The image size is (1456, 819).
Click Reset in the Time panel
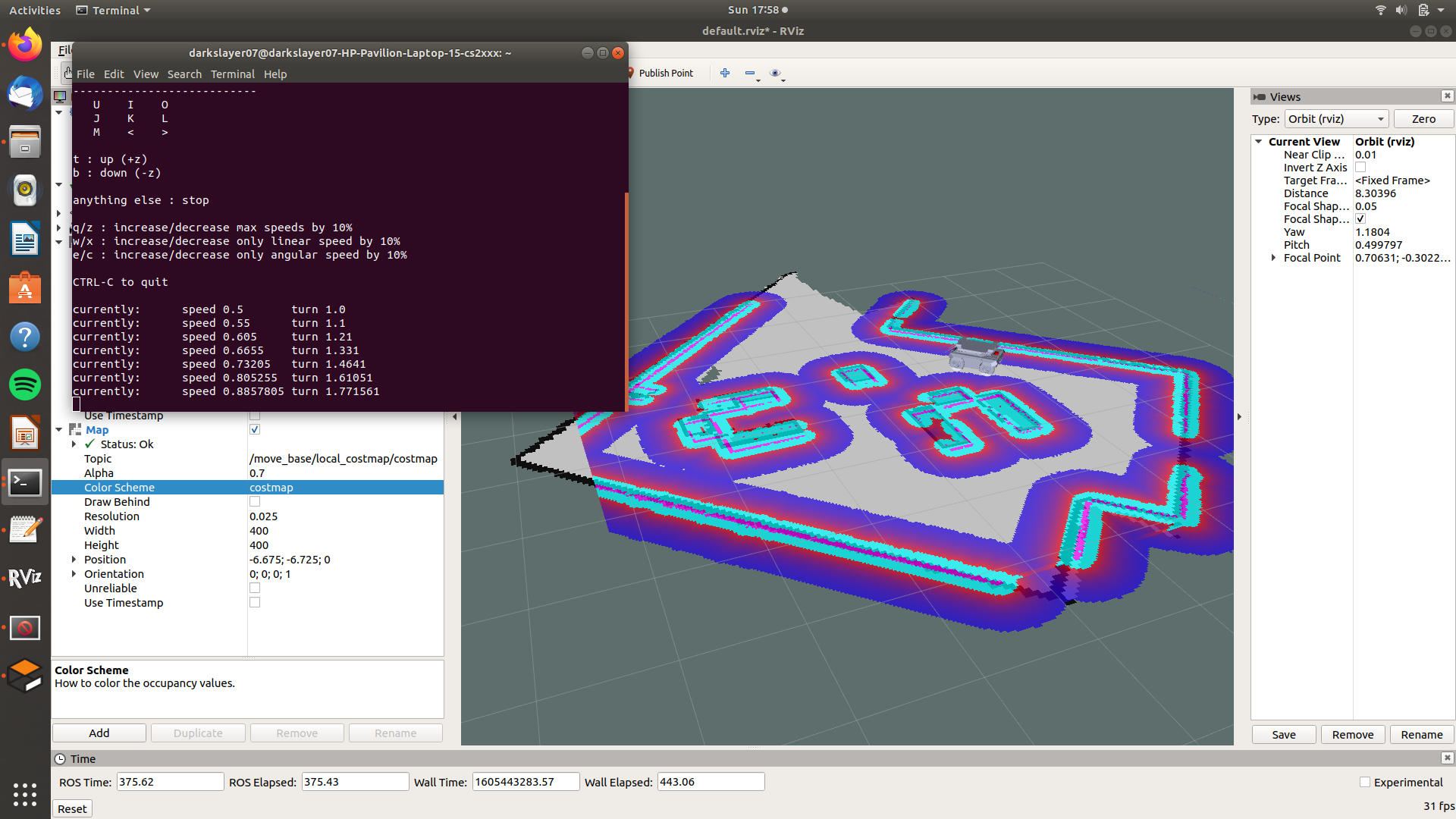point(71,808)
